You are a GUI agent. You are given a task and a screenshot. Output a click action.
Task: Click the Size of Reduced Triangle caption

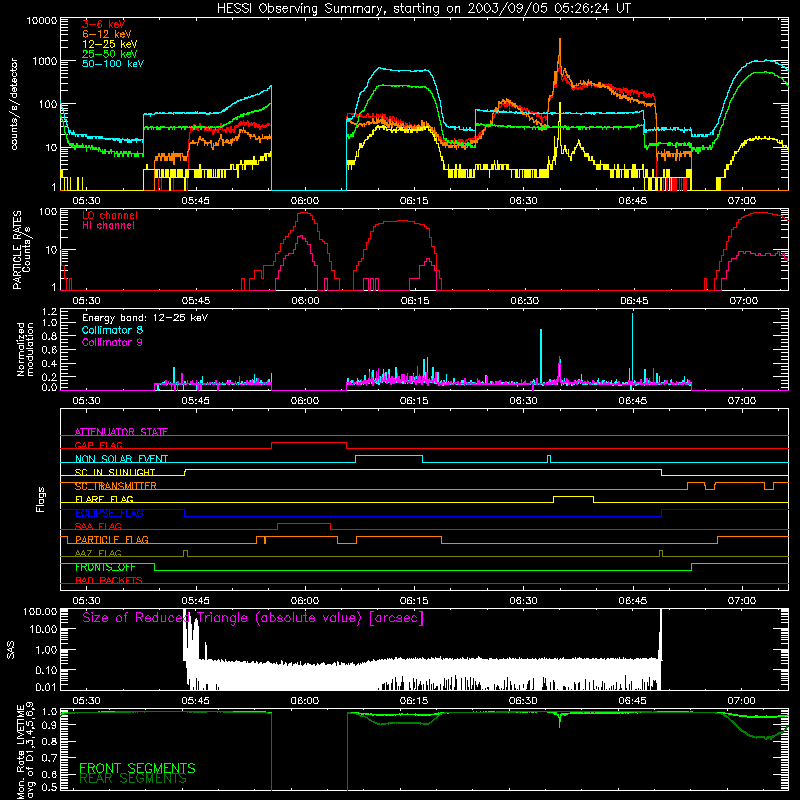pyautogui.click(x=253, y=618)
